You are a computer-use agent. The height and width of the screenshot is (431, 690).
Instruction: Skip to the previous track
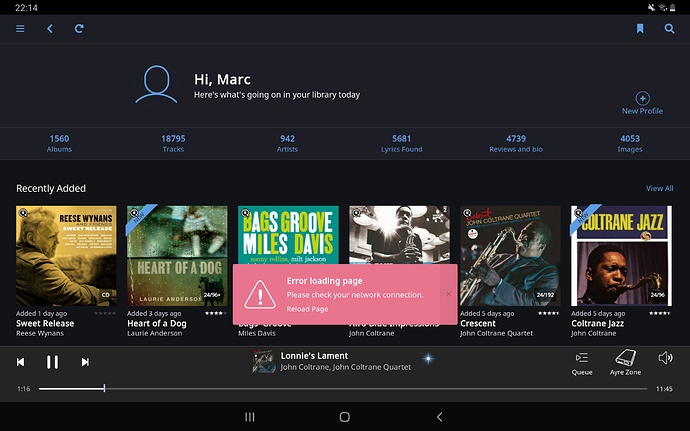[20, 362]
